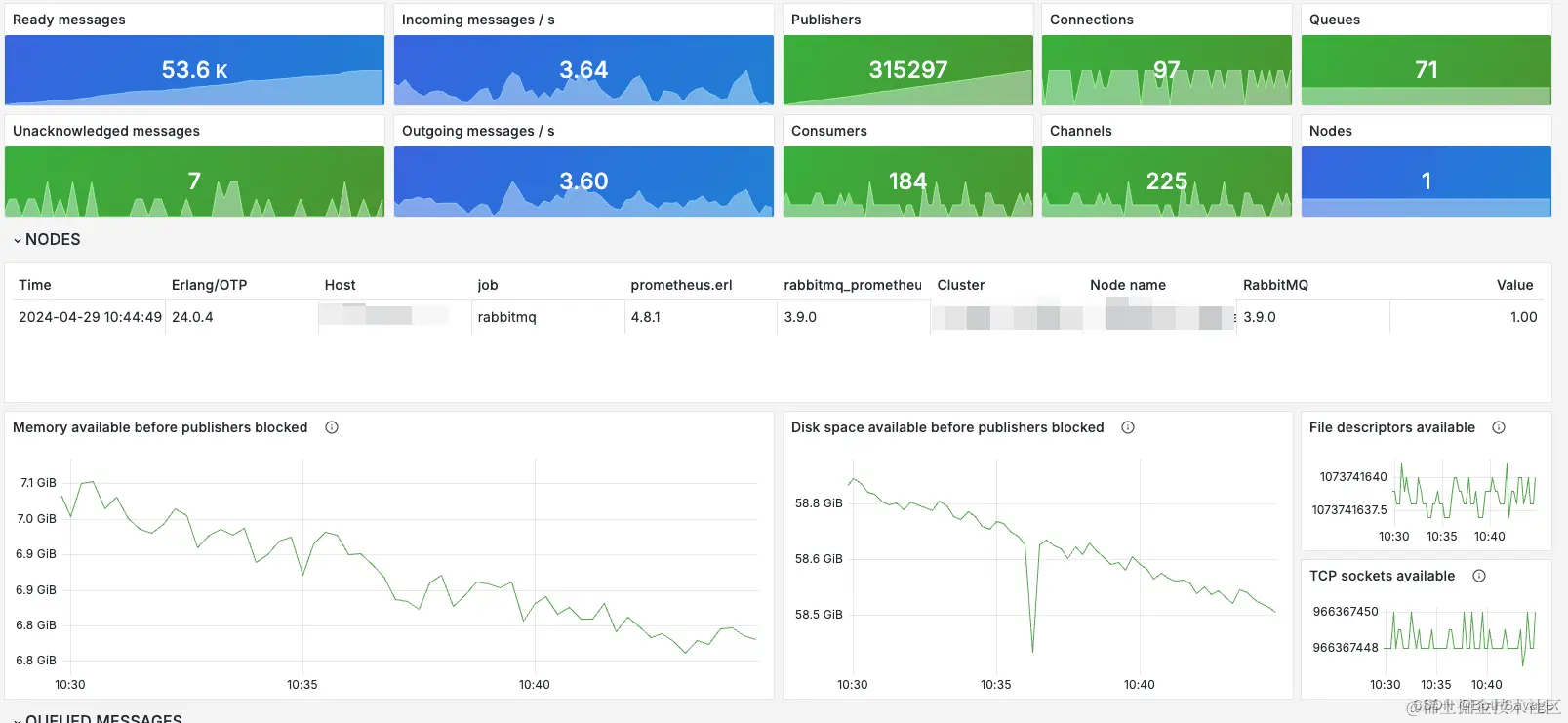Sort table by job column header
The height and width of the screenshot is (723, 1568).
pos(488,285)
